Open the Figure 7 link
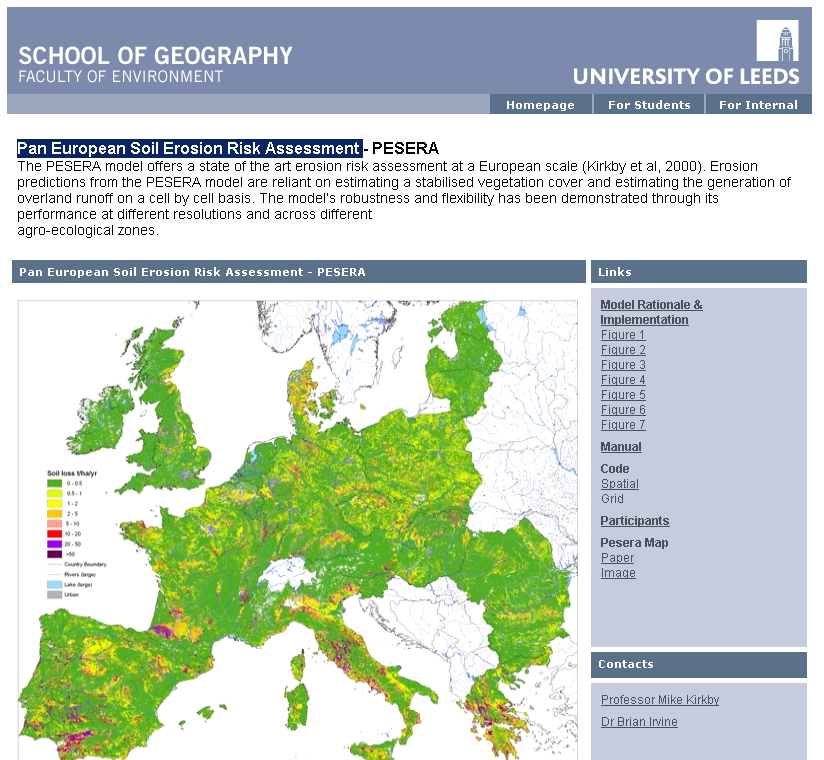 pos(623,425)
